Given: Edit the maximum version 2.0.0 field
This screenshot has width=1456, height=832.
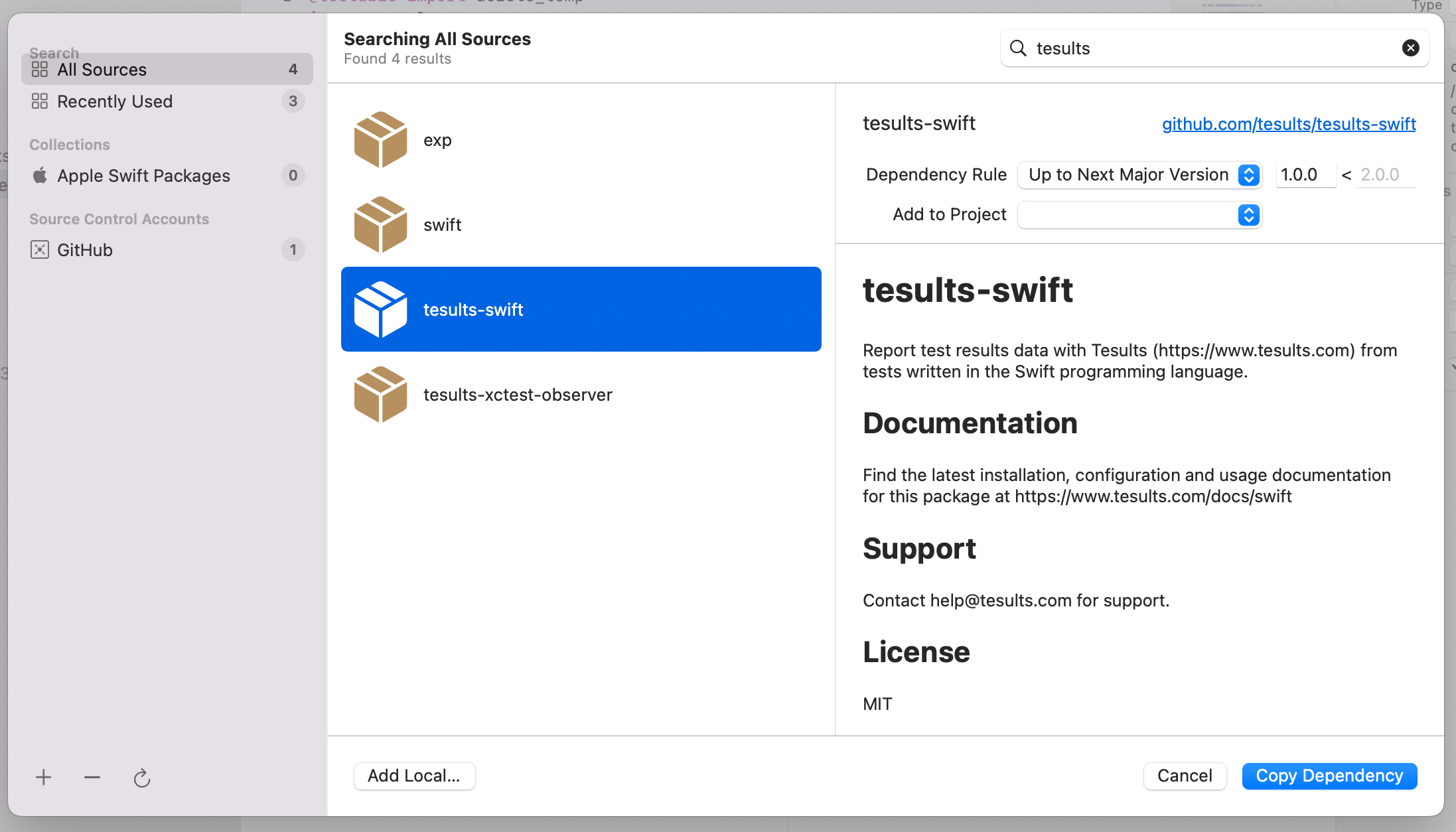Looking at the screenshot, I should coord(1386,174).
